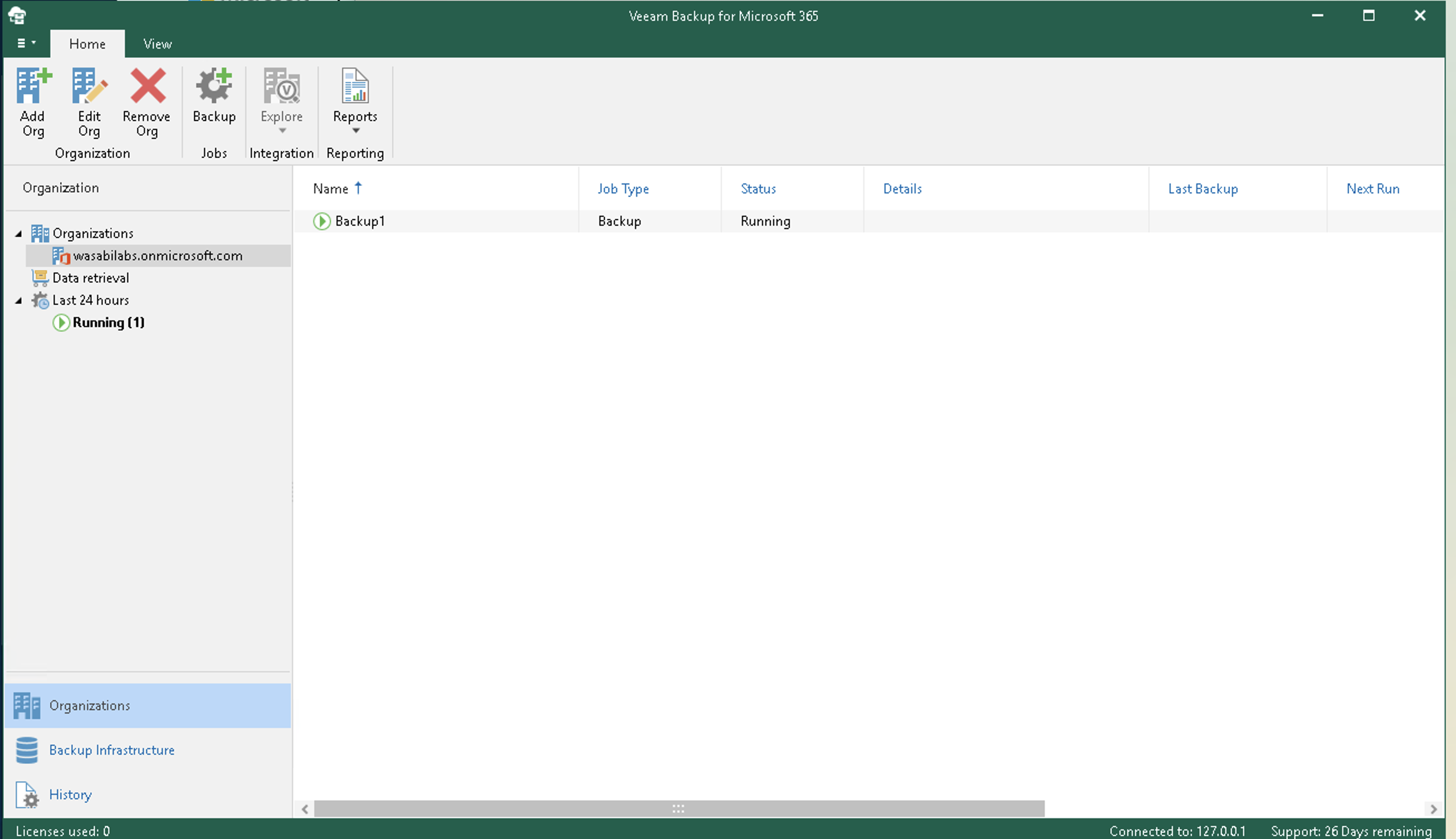Click the Connected to 127.0.0.1 status text
1456x839 pixels.
(1177, 831)
